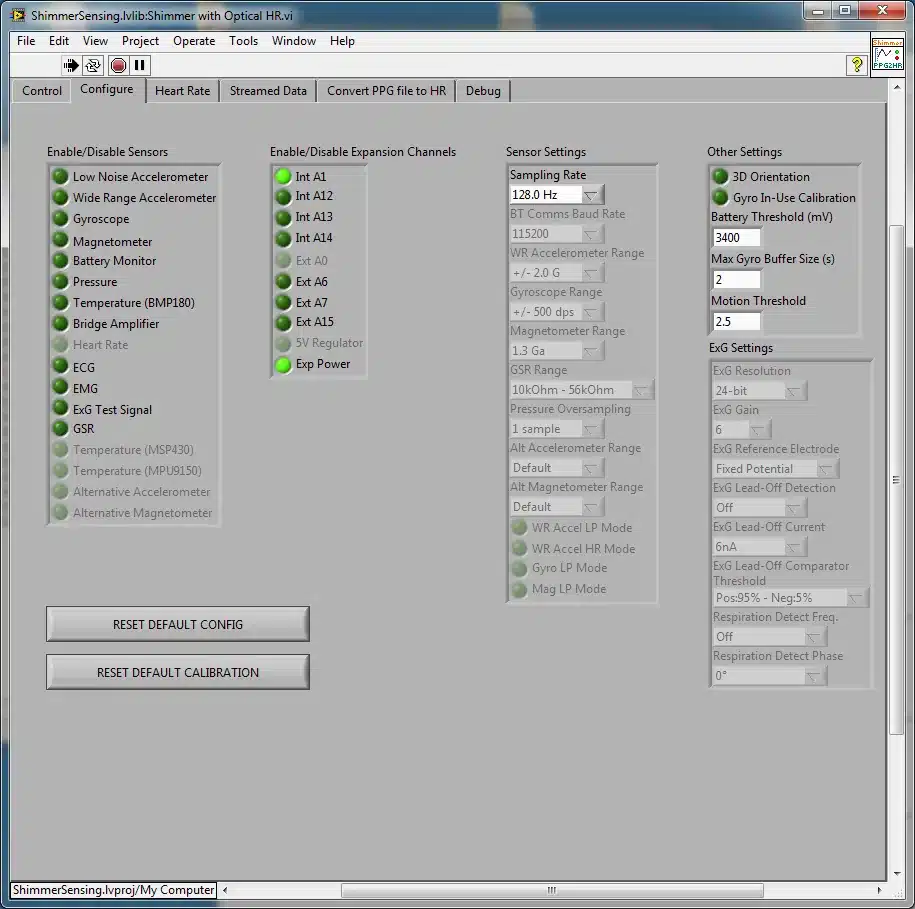Open the ExG Reference Electrode dropdown
The image size is (915, 909).
click(x=776, y=469)
